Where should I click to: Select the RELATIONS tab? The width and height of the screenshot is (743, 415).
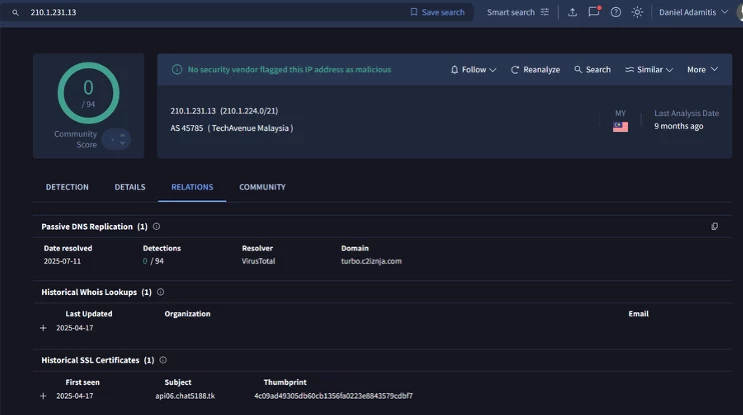point(192,187)
